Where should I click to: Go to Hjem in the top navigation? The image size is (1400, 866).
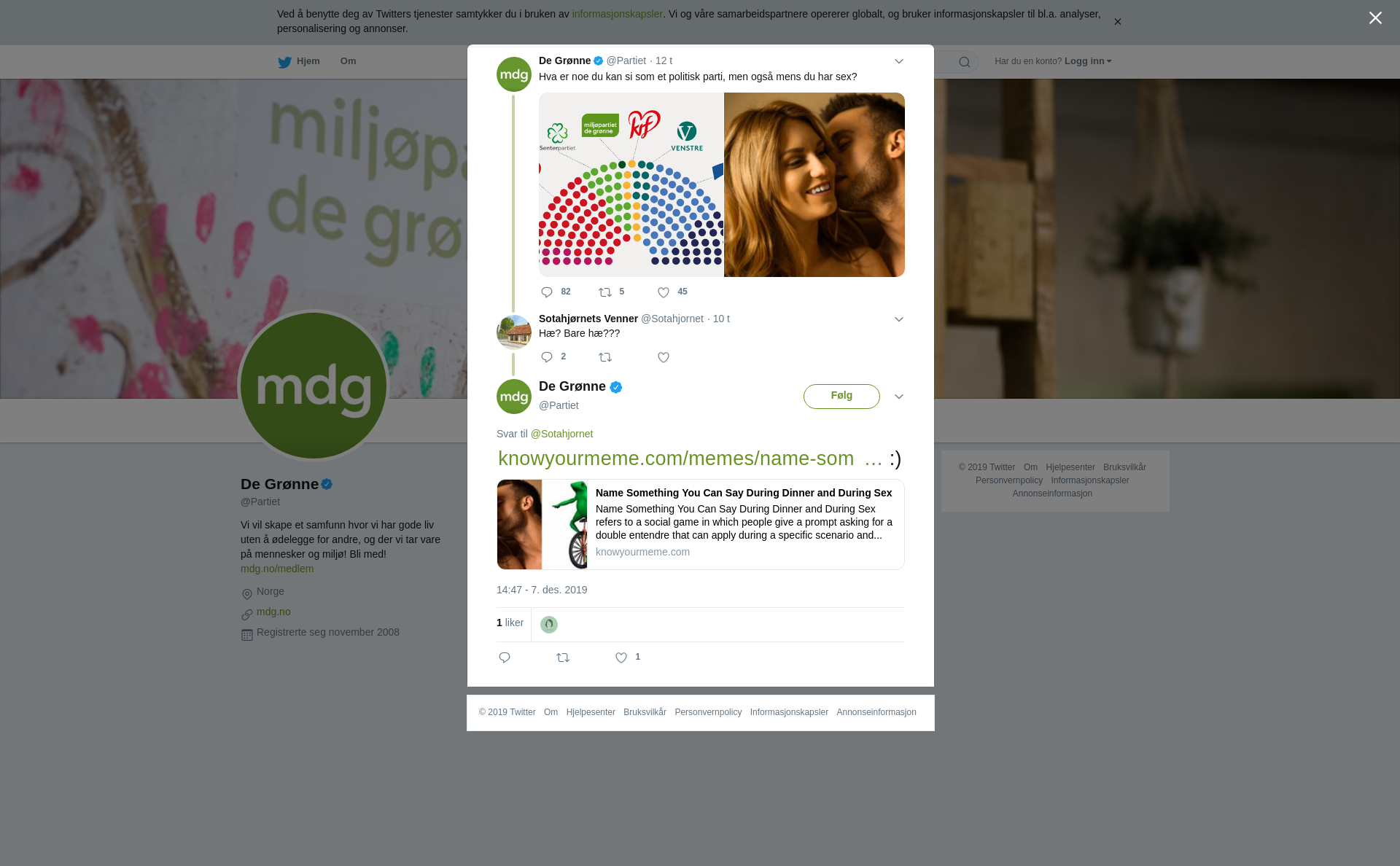tap(299, 61)
